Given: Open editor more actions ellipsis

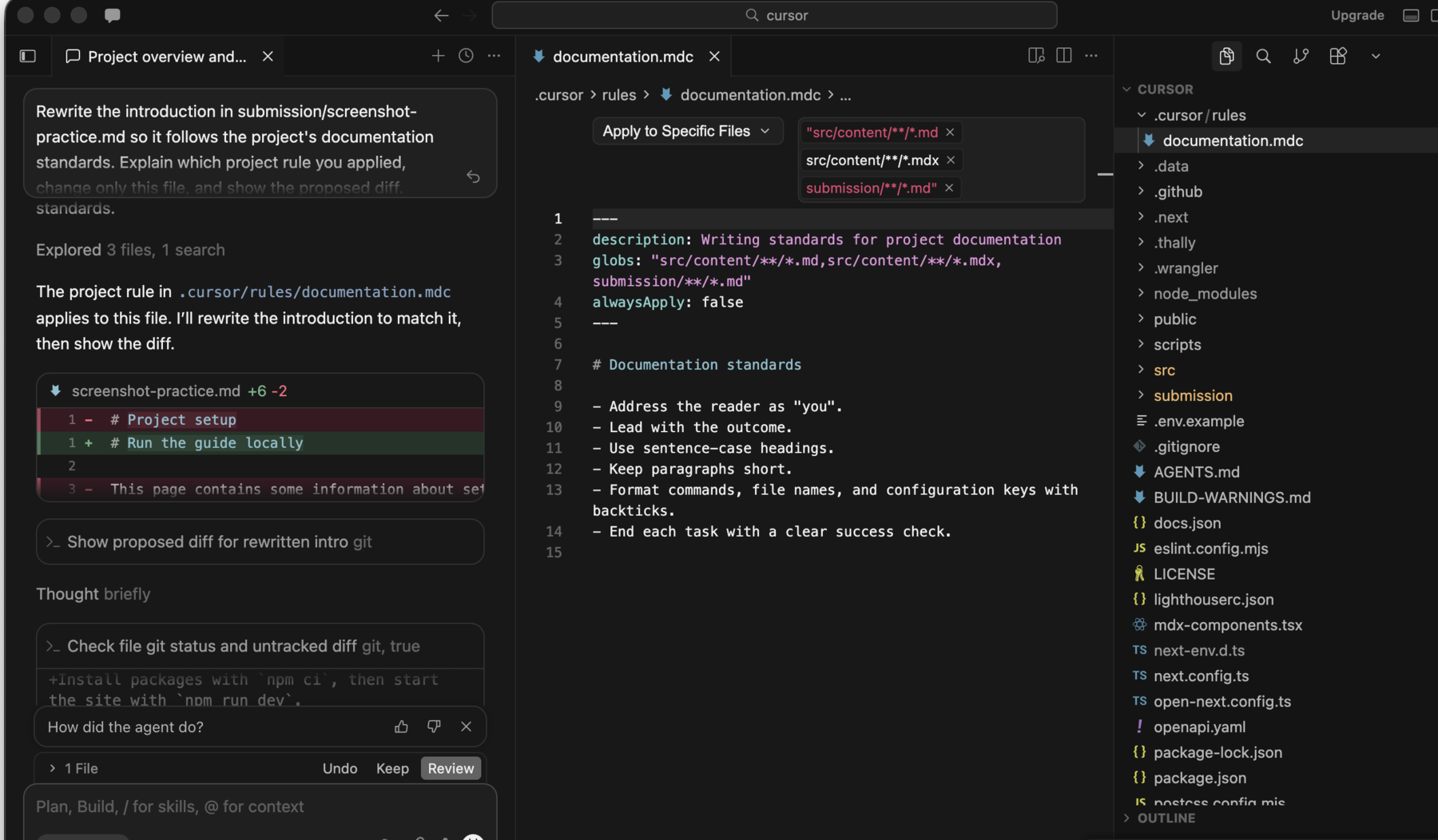Looking at the screenshot, I should (1091, 55).
